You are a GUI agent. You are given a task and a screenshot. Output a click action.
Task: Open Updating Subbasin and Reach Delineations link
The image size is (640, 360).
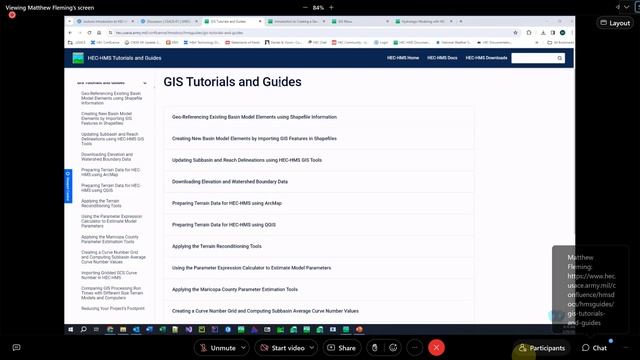point(247,160)
